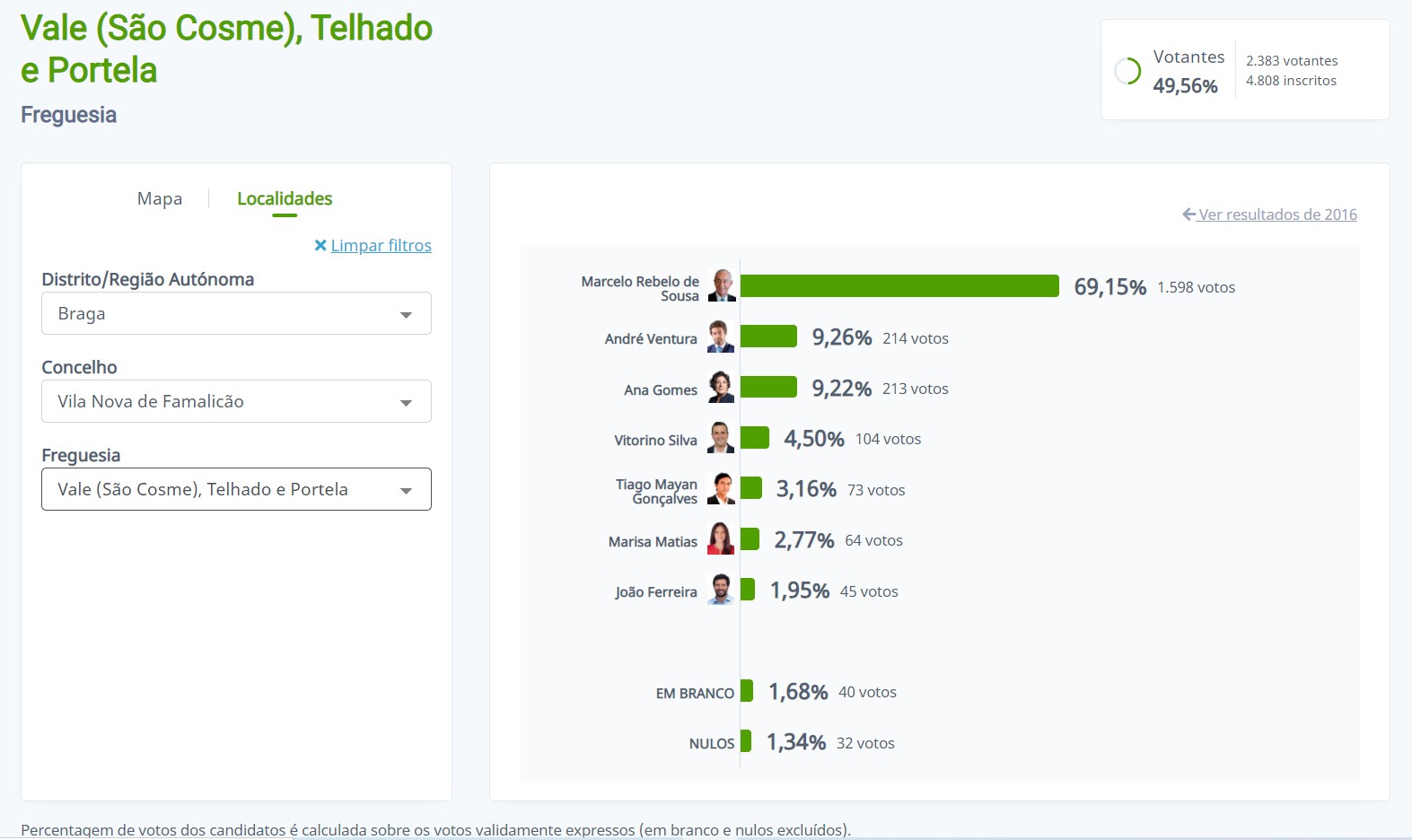Click Tiago Mayan Gonçalves's candidate photo

pos(720,489)
